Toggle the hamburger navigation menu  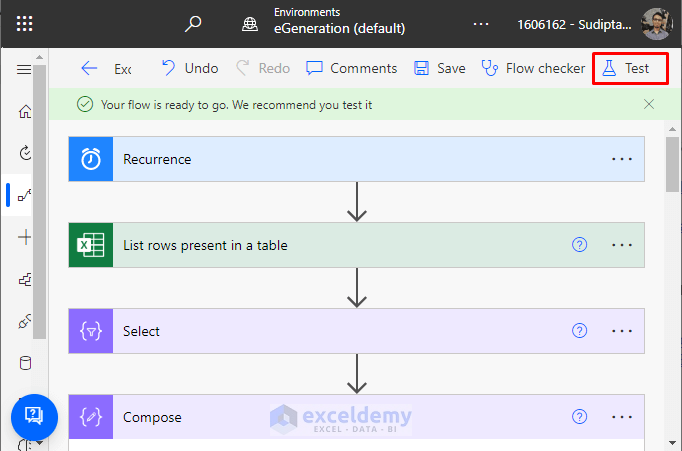25,69
